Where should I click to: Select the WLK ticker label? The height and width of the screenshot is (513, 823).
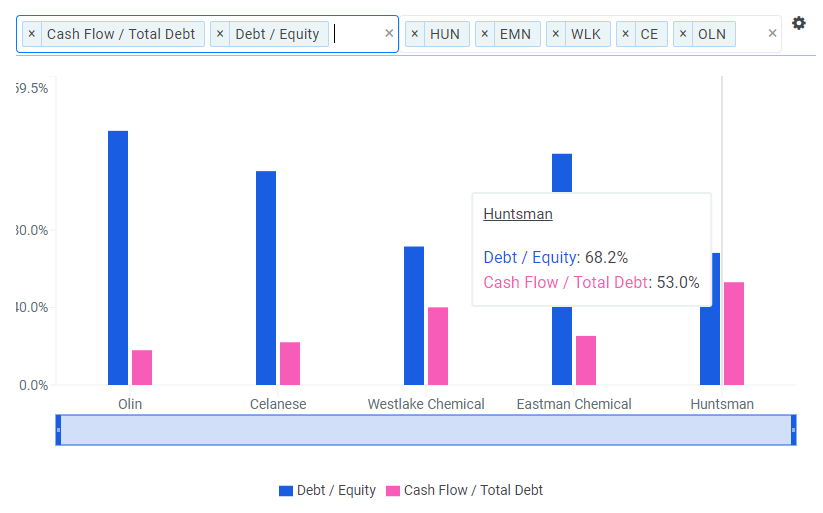click(586, 34)
